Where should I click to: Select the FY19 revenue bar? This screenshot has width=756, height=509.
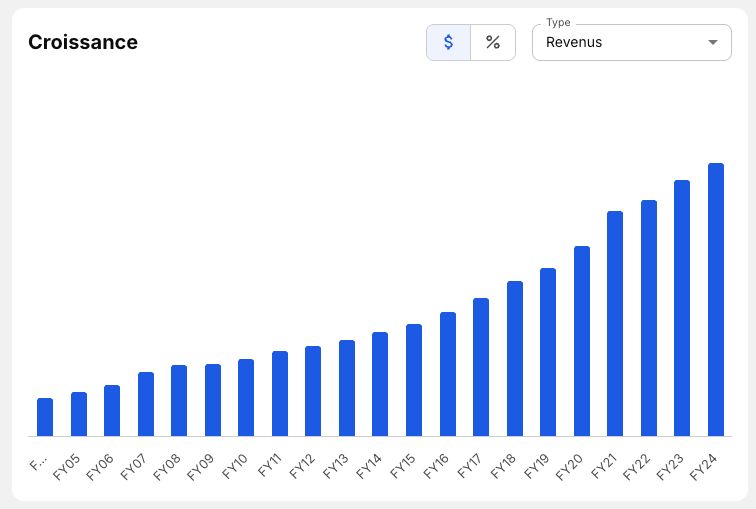tap(548, 352)
